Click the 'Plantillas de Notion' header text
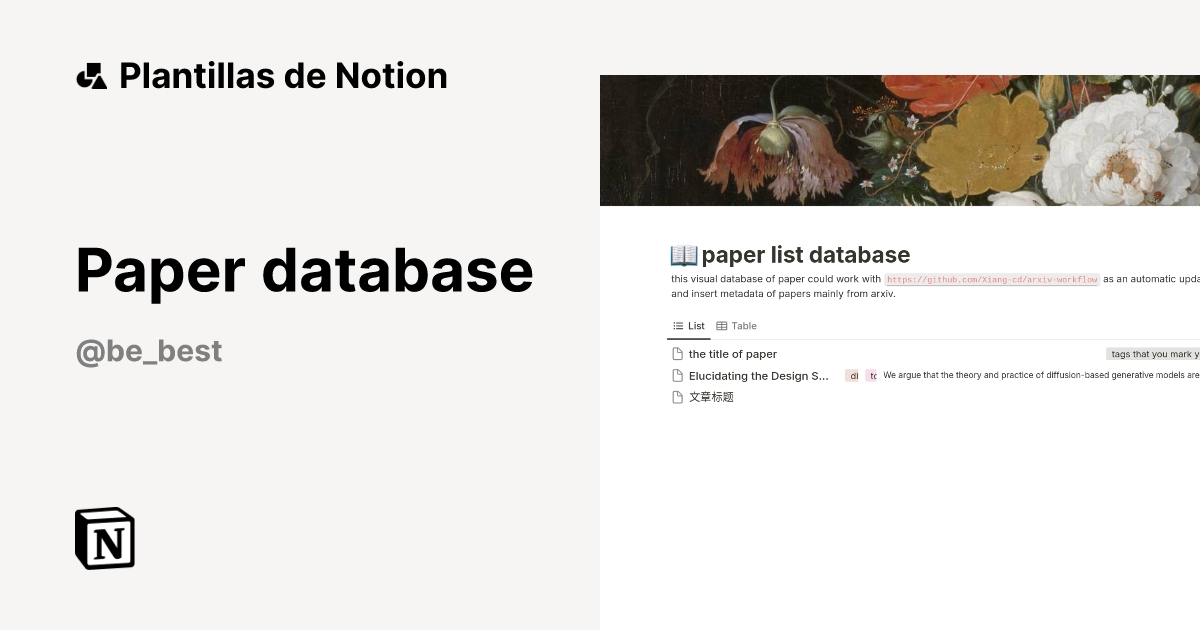The image size is (1200, 630). 283,75
